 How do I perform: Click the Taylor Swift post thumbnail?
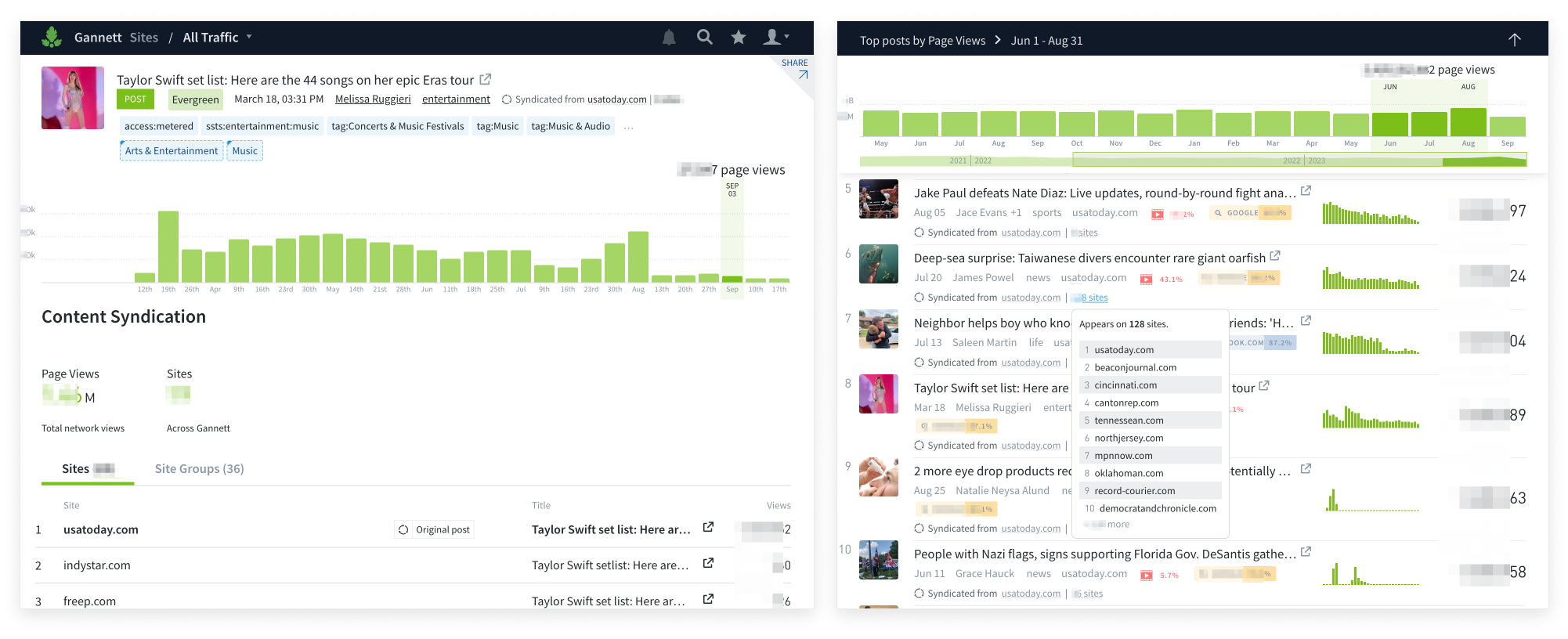tap(73, 98)
